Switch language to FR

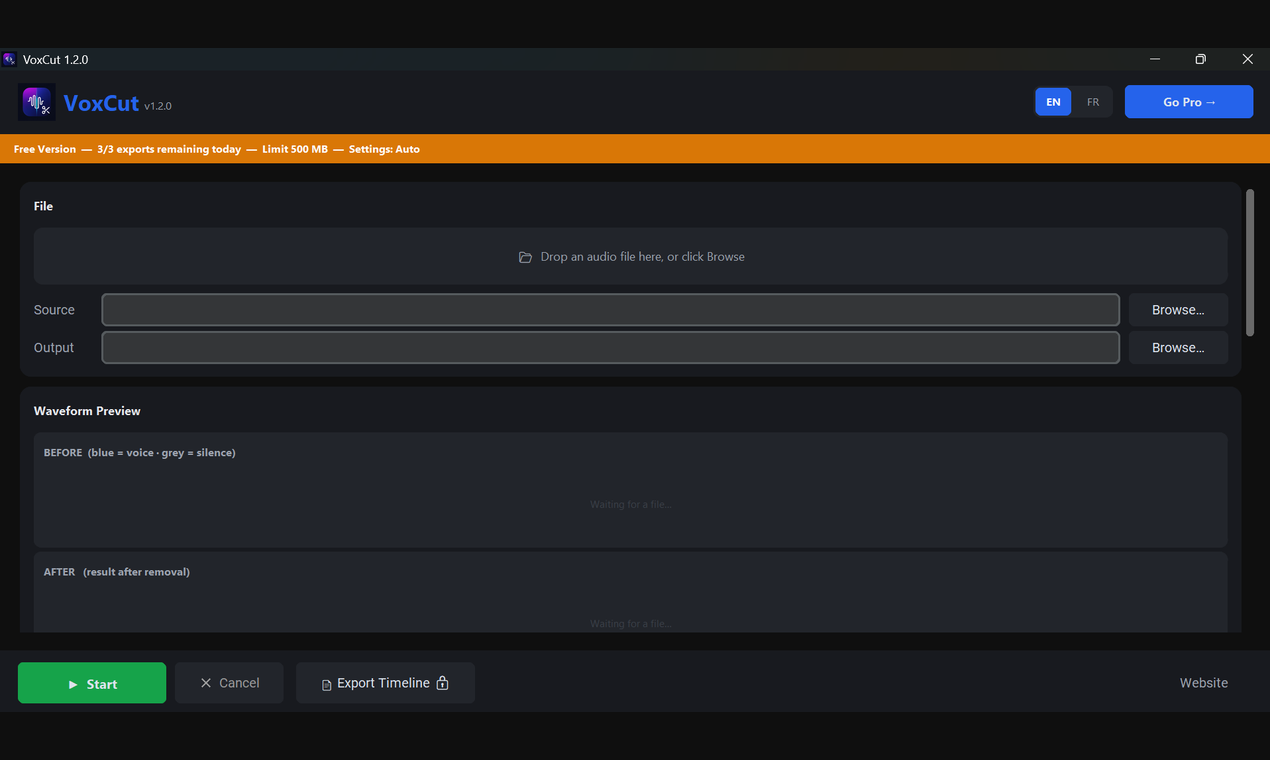(x=1093, y=102)
